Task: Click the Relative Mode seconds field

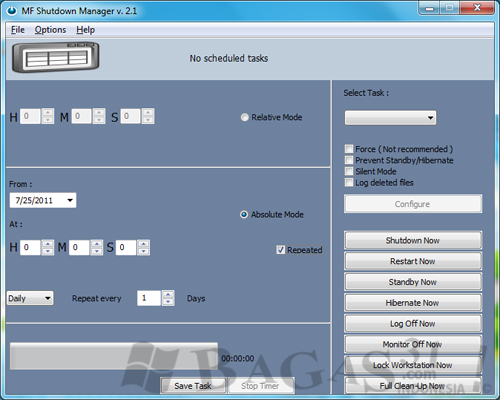Action: pyautogui.click(x=130, y=116)
